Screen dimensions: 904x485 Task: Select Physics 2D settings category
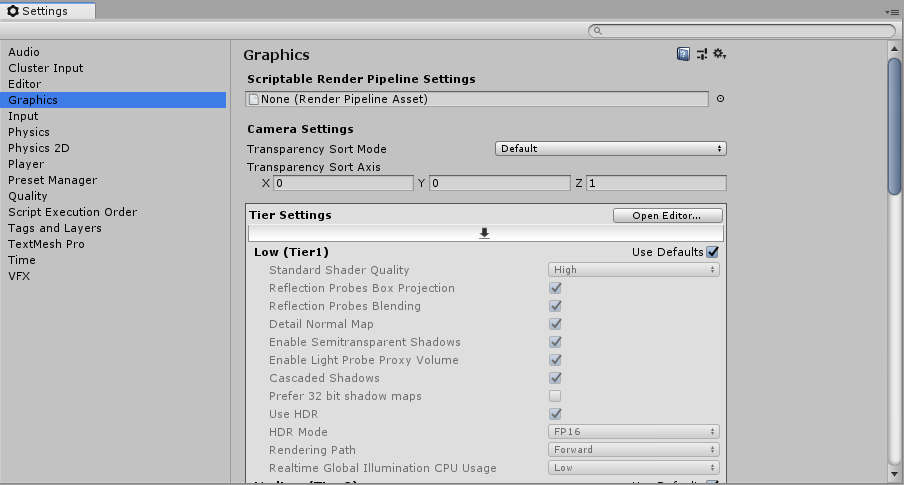[113, 148]
